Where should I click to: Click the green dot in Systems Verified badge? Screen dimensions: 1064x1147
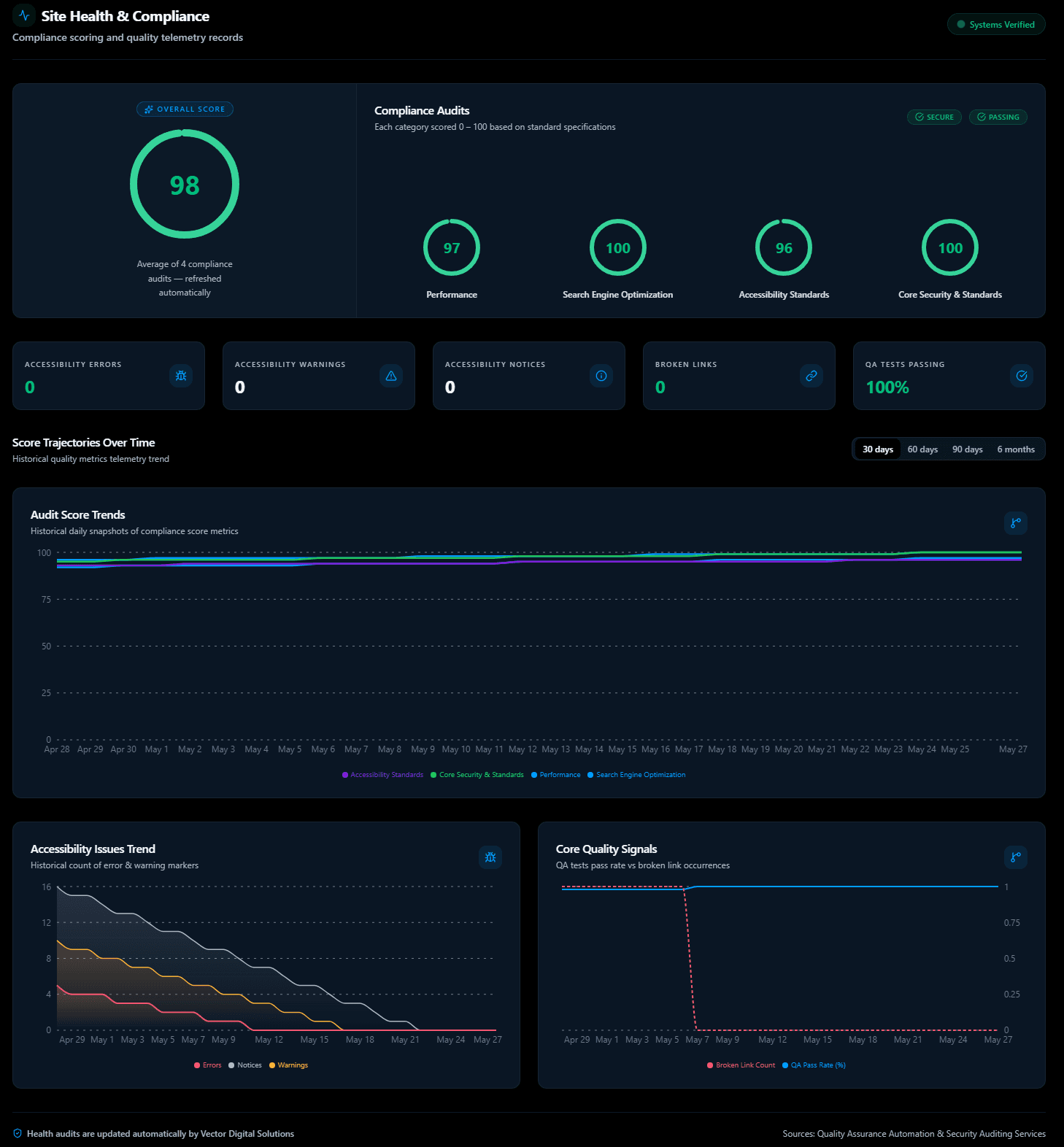tap(961, 24)
